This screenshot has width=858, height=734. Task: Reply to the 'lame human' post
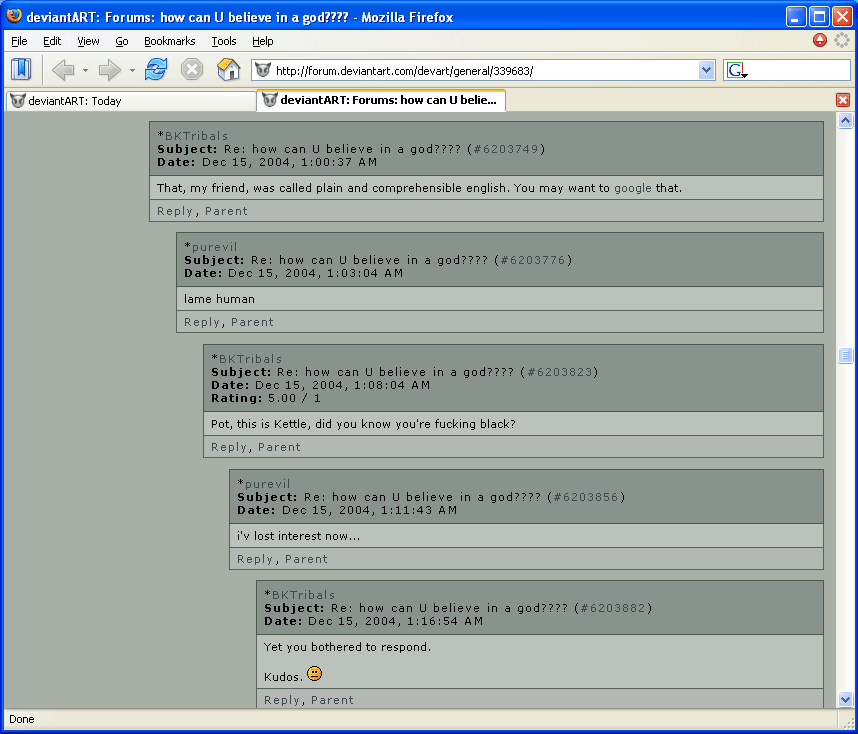(202, 322)
